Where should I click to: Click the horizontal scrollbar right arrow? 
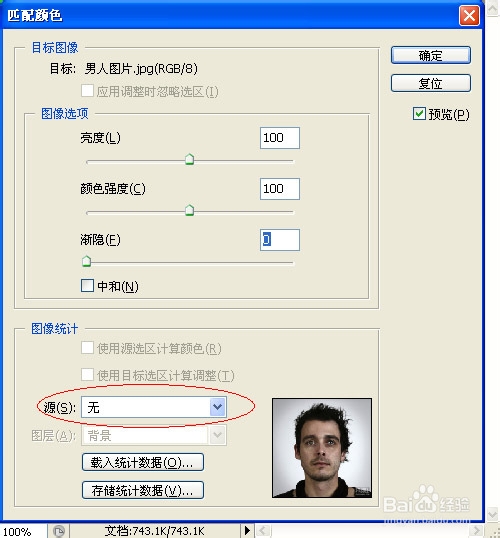tap(477, 531)
